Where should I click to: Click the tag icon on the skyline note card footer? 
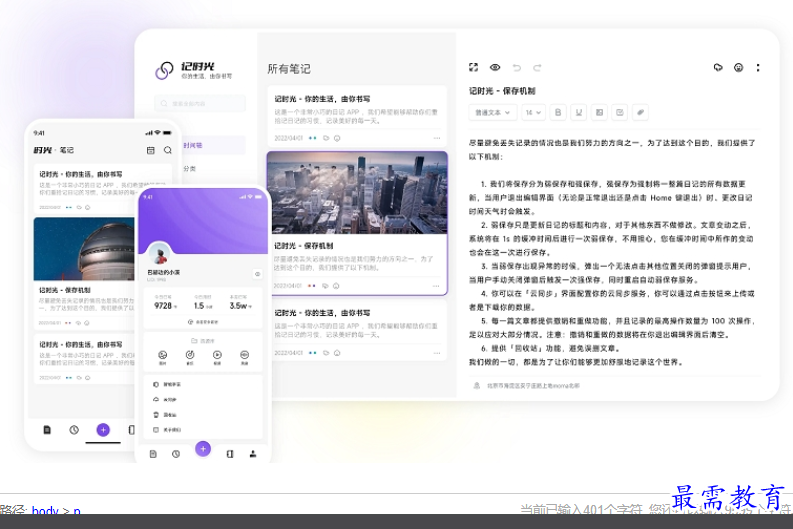325,286
